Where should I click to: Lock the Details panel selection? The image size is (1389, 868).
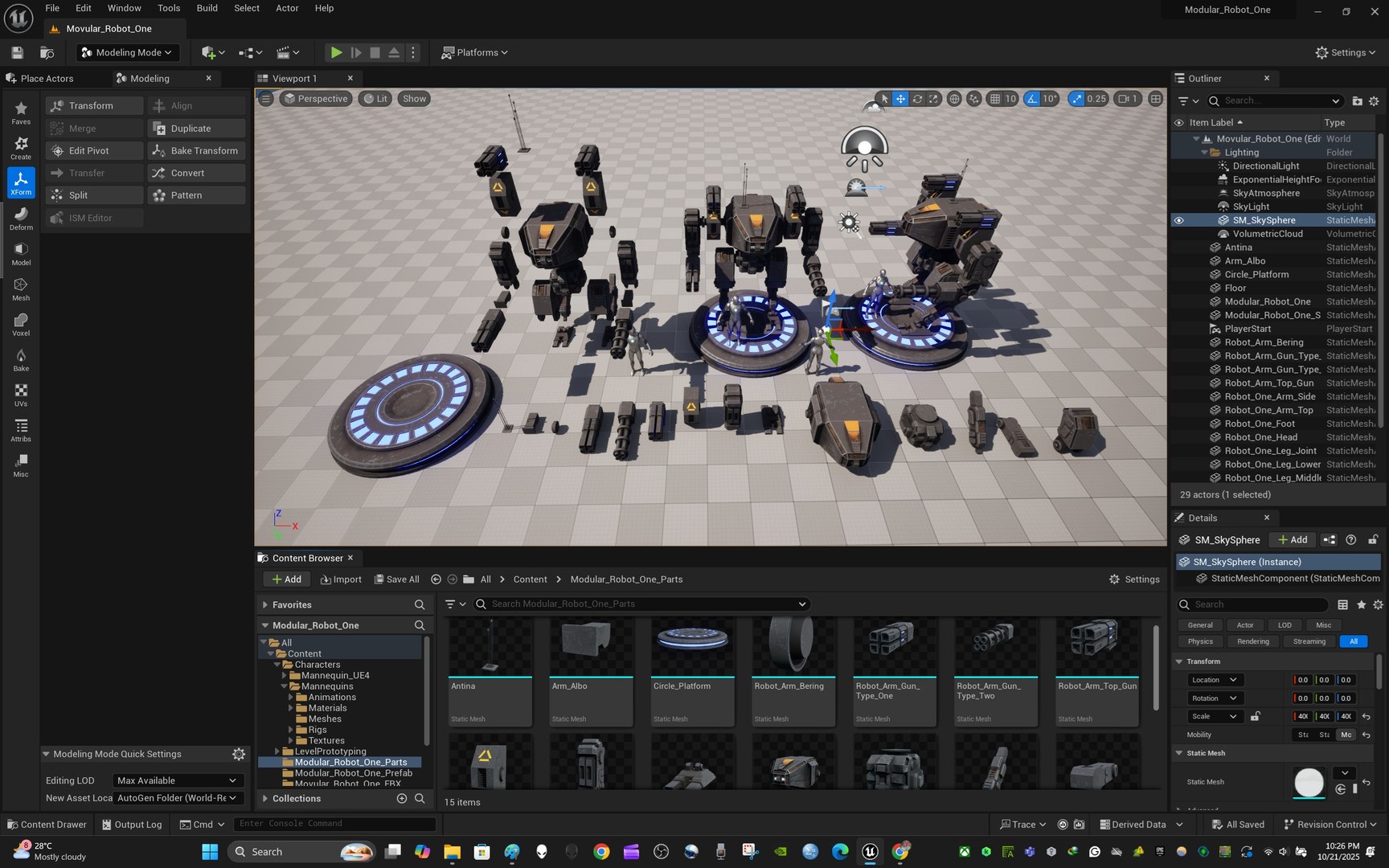(1373, 540)
